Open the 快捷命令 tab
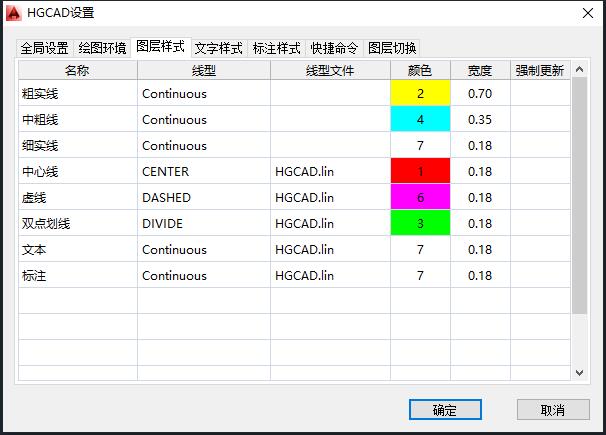The height and width of the screenshot is (435, 606). tap(334, 48)
